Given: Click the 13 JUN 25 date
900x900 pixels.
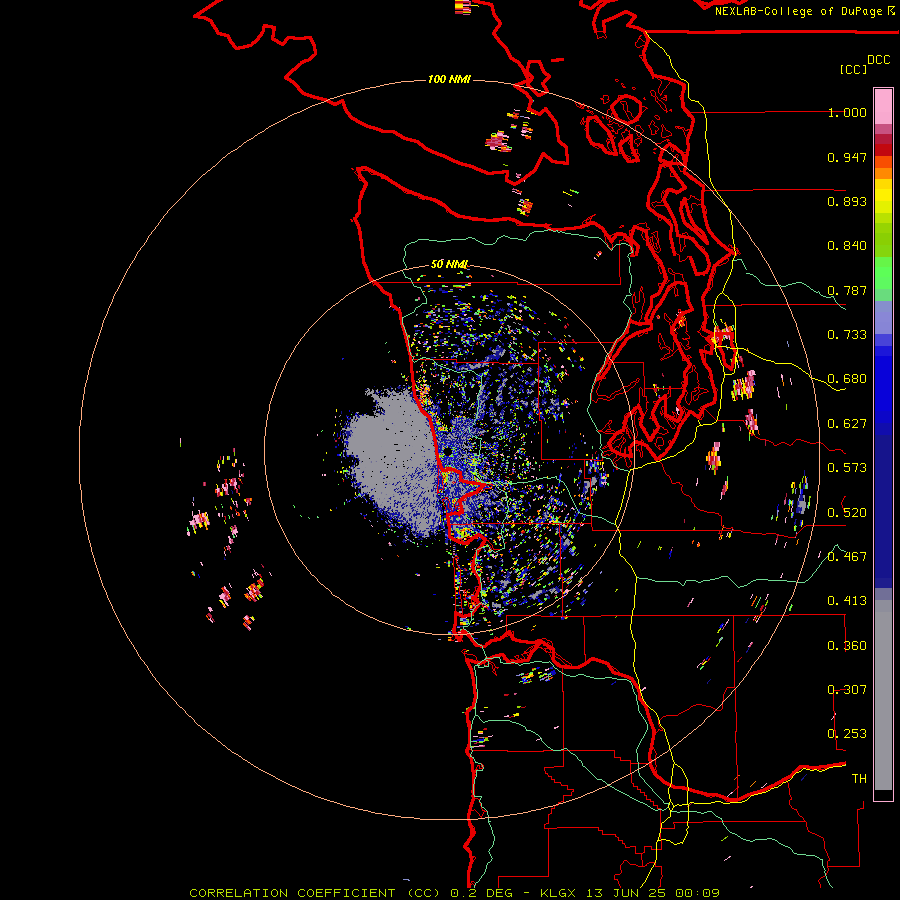Looking at the screenshot, I should 628,893.
